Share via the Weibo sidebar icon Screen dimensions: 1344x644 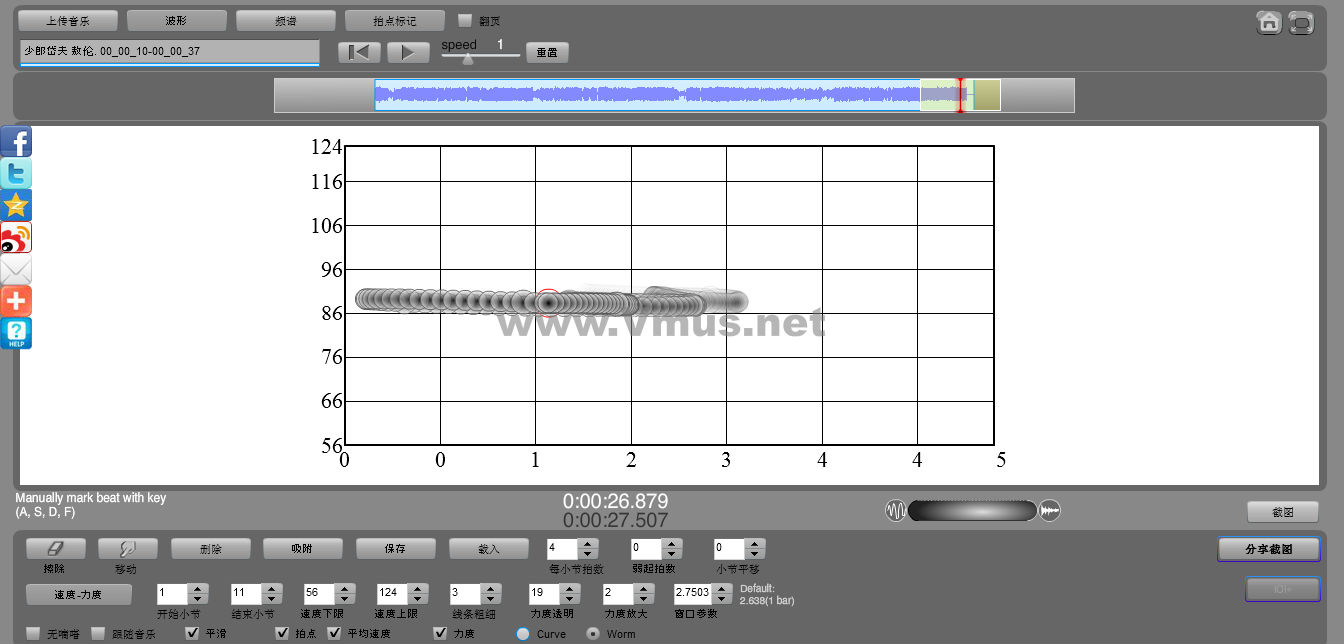[16, 238]
